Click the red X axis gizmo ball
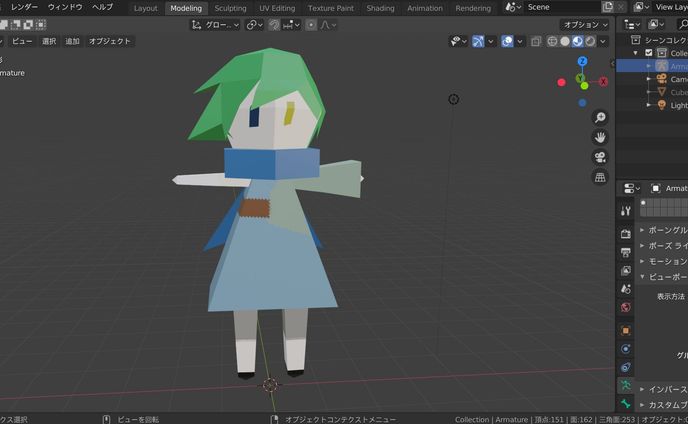Viewport: 688px width, 424px height. coord(561,82)
